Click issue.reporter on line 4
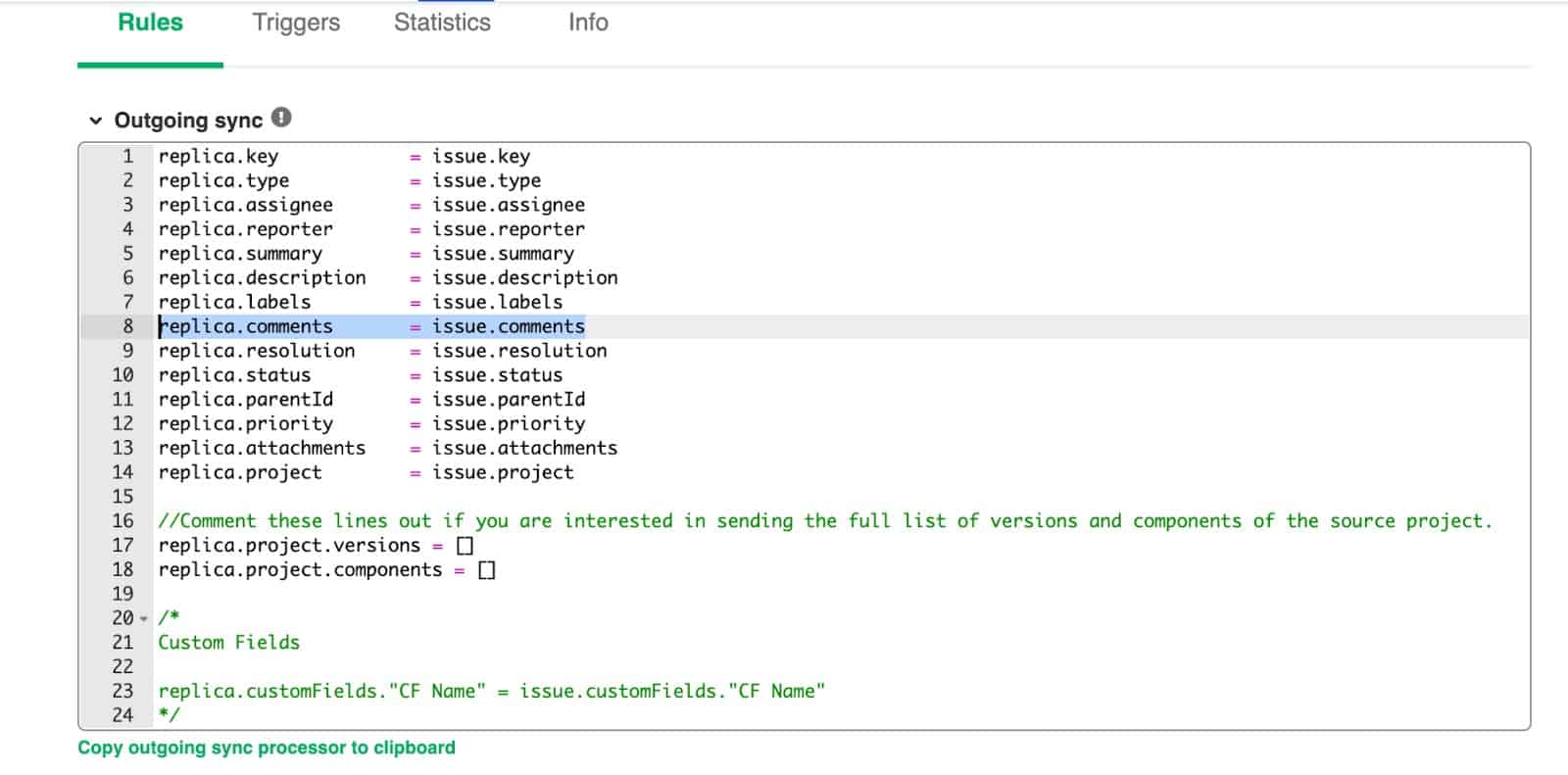Viewport: 1568px width, 775px height. [509, 229]
